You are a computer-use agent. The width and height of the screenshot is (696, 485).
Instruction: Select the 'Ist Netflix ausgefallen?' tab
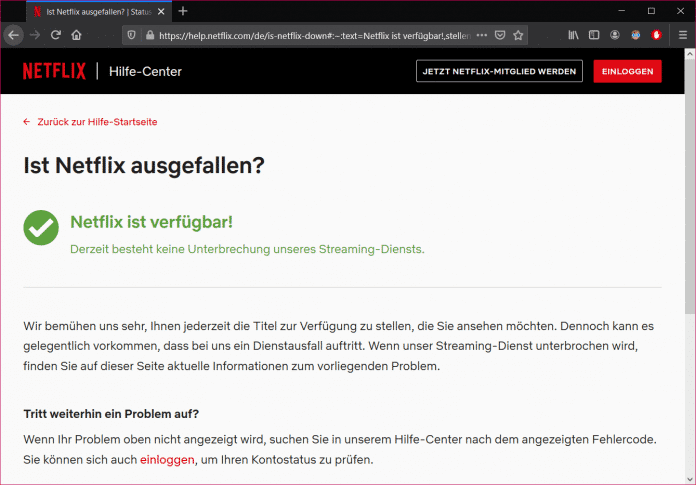point(90,11)
